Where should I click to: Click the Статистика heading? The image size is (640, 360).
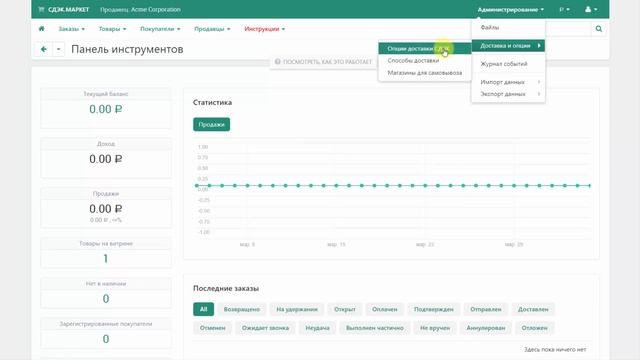[x=212, y=102]
